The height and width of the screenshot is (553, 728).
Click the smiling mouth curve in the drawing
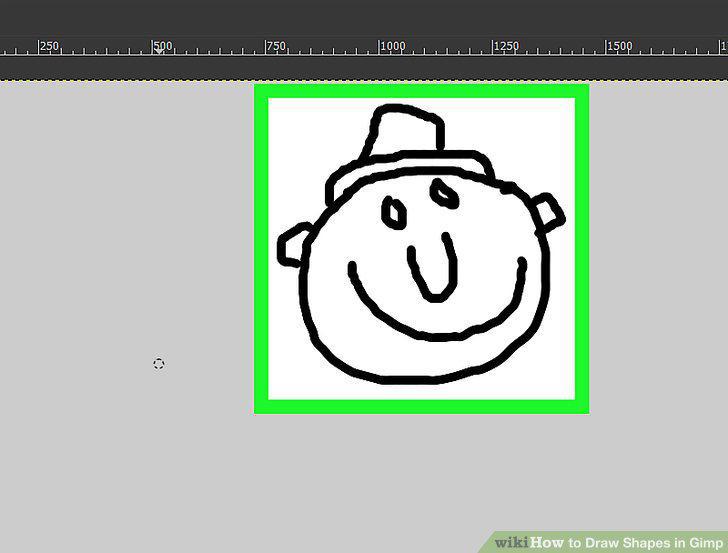437,301
